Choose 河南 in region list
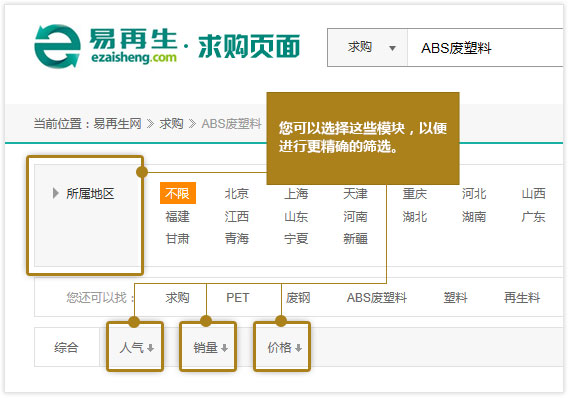 355,217
